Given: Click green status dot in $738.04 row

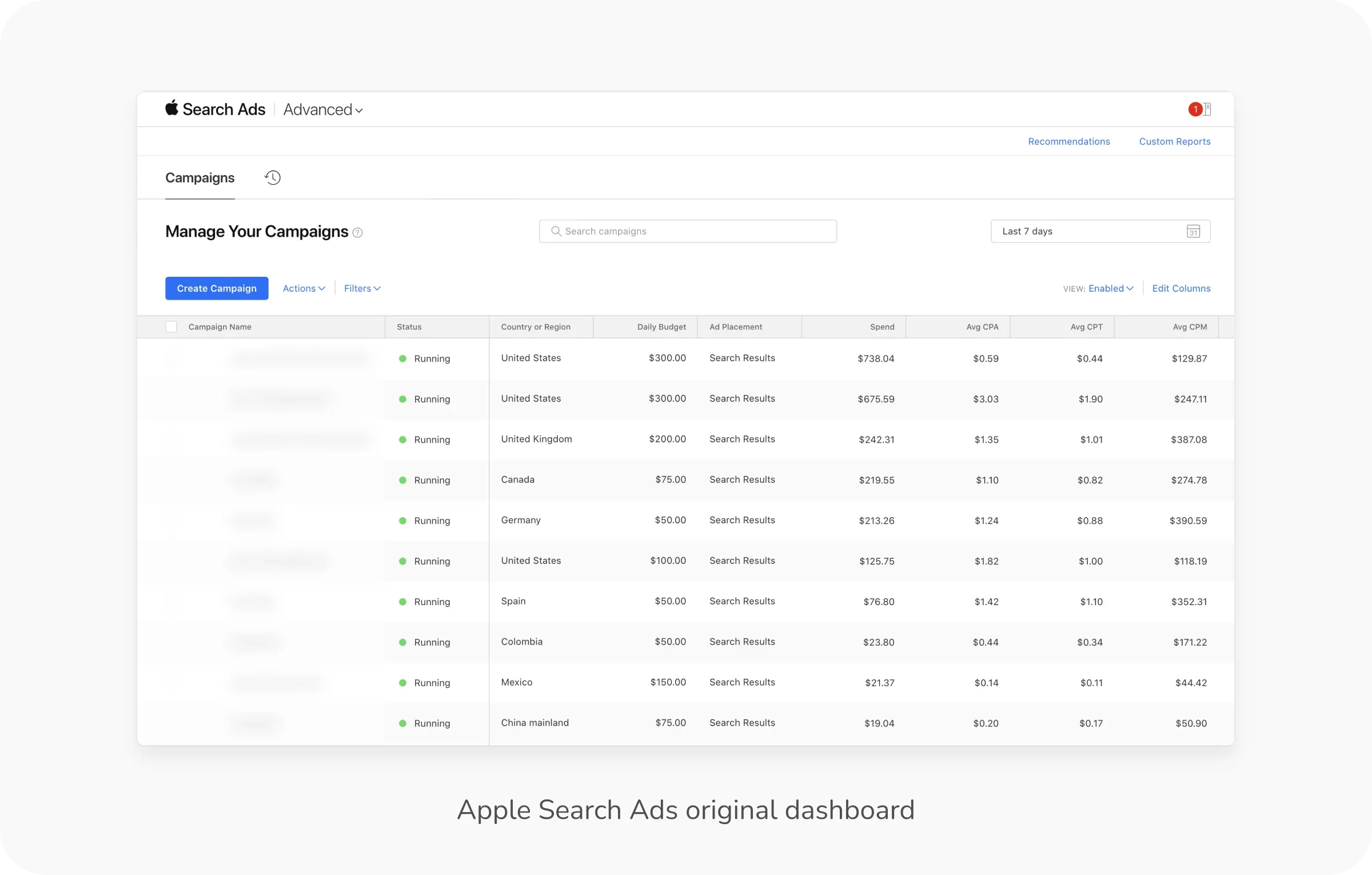Looking at the screenshot, I should [402, 359].
